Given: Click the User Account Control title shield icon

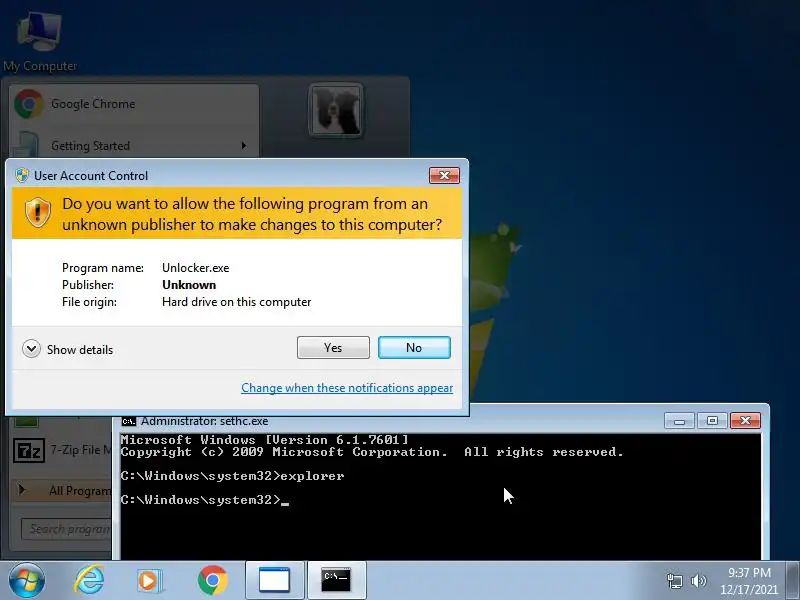Looking at the screenshot, I should tap(22, 175).
